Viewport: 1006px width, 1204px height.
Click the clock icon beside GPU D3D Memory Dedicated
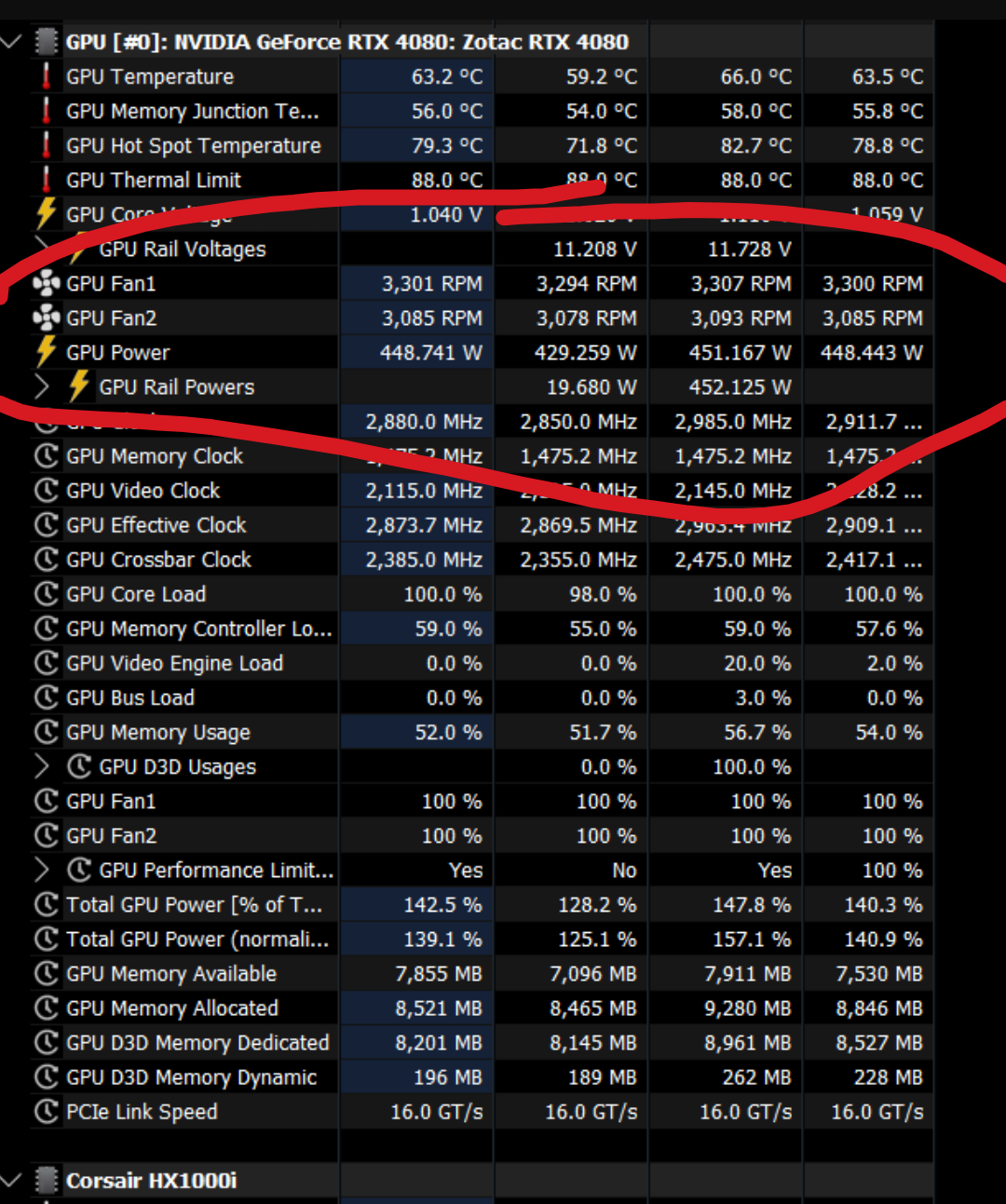click(46, 1042)
